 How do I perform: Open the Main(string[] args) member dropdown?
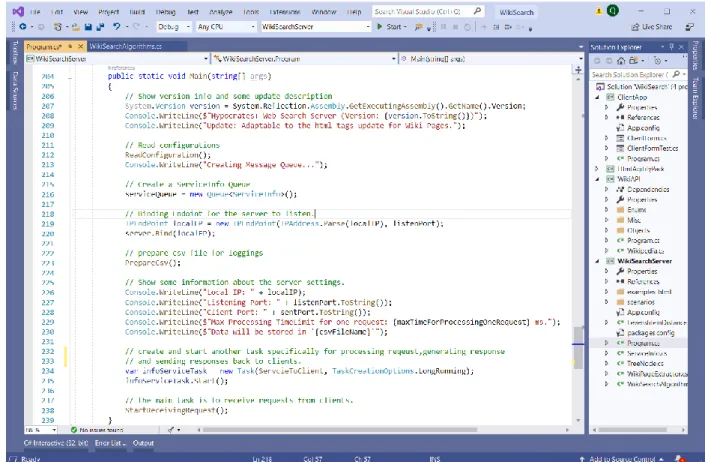coord(491,59)
